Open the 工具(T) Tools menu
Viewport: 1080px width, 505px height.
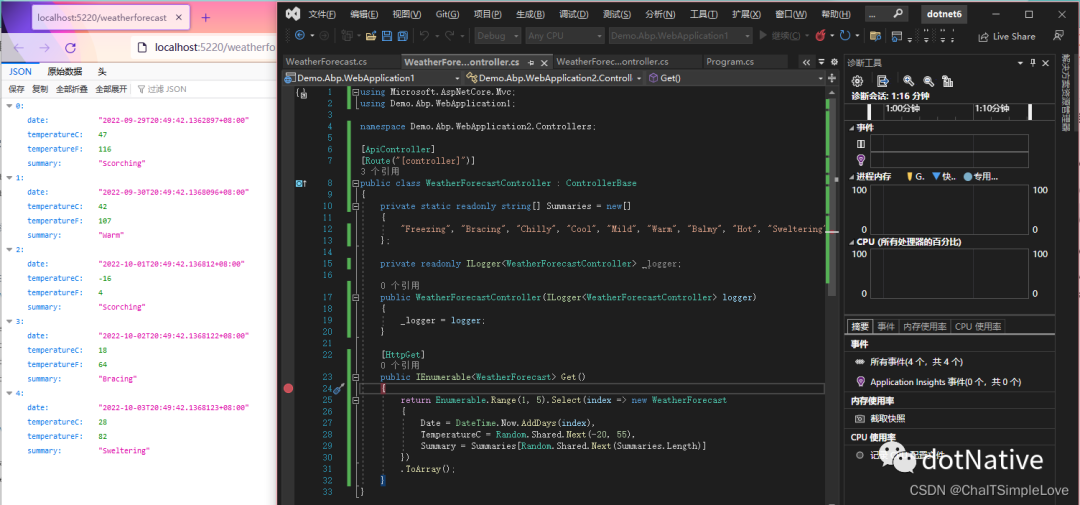click(704, 14)
